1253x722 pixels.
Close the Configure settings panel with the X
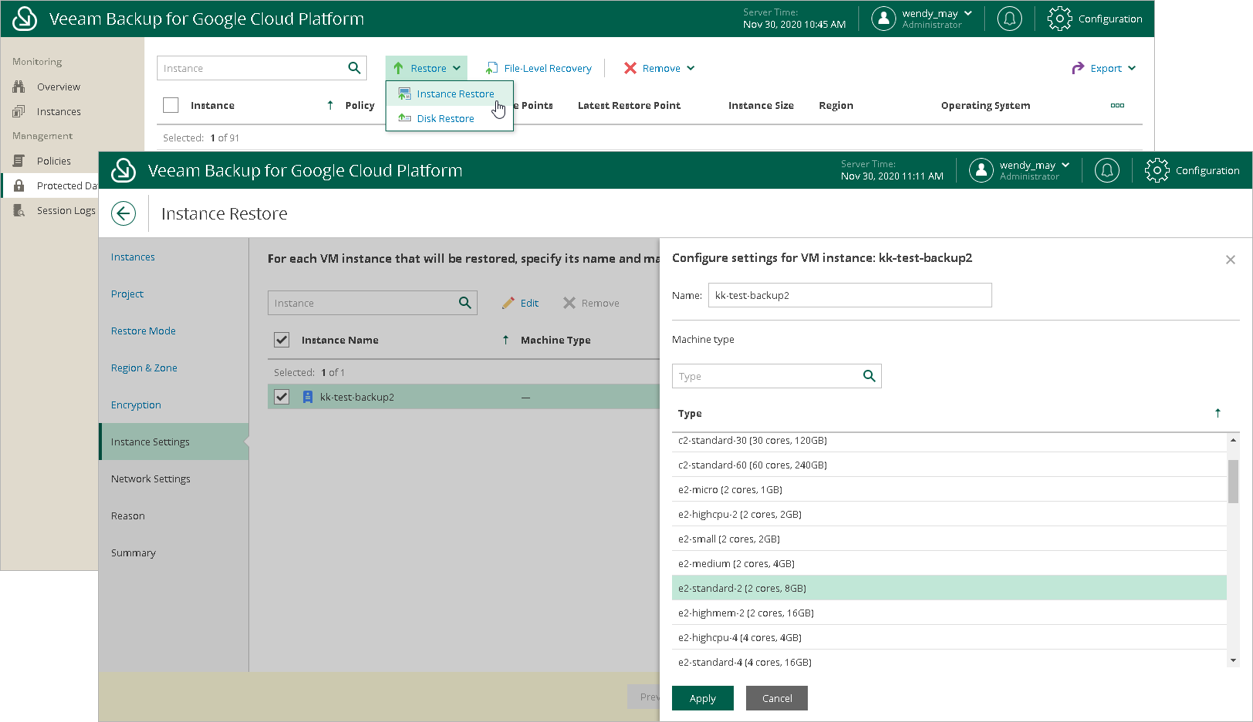1230,259
